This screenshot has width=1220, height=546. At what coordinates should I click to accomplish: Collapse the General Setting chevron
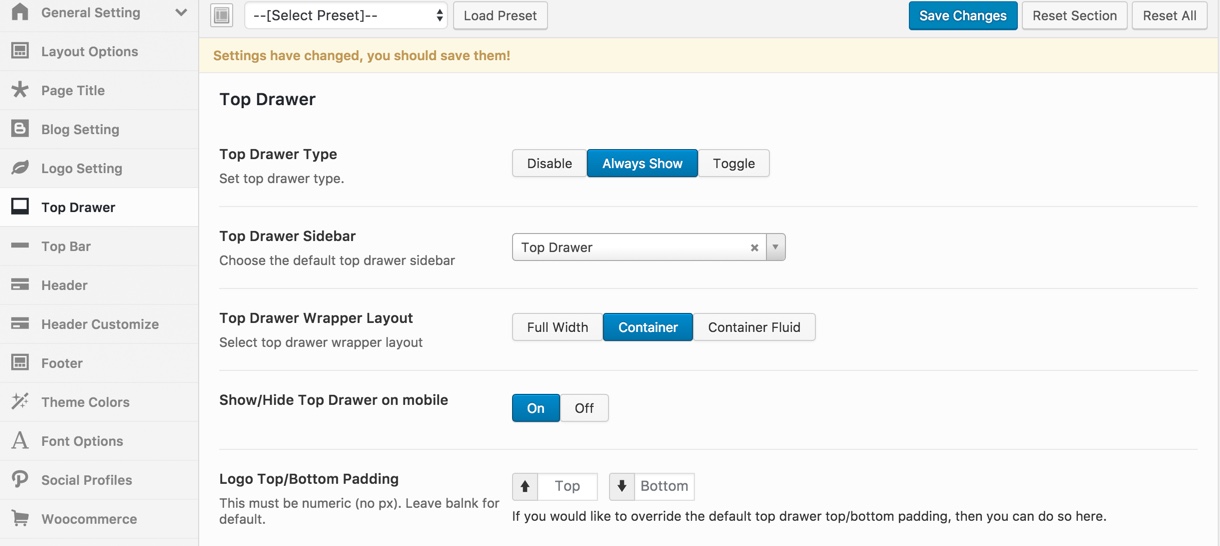pyautogui.click(x=181, y=13)
